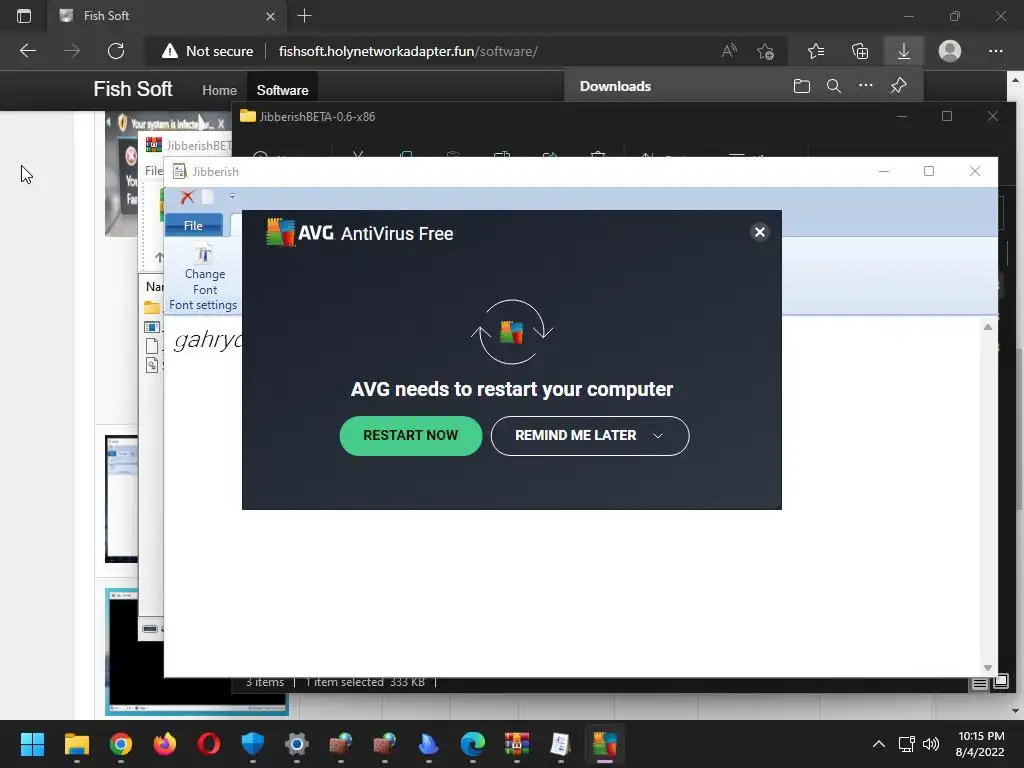
Task: Go back in Edge browser
Action: coord(27,51)
